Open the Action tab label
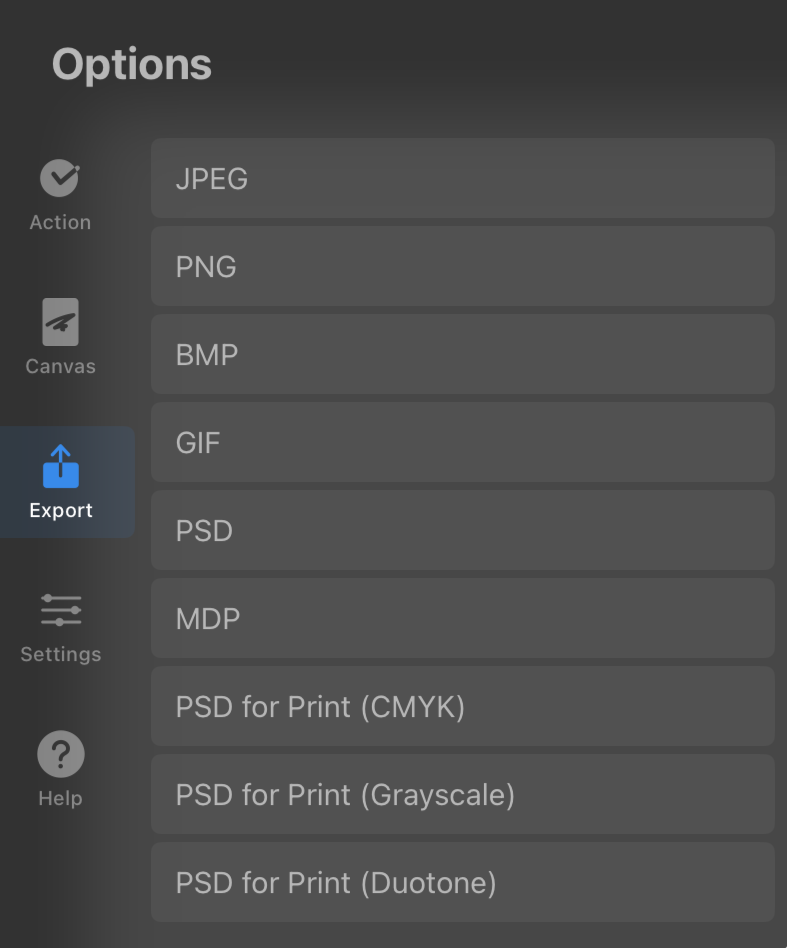 (60, 222)
